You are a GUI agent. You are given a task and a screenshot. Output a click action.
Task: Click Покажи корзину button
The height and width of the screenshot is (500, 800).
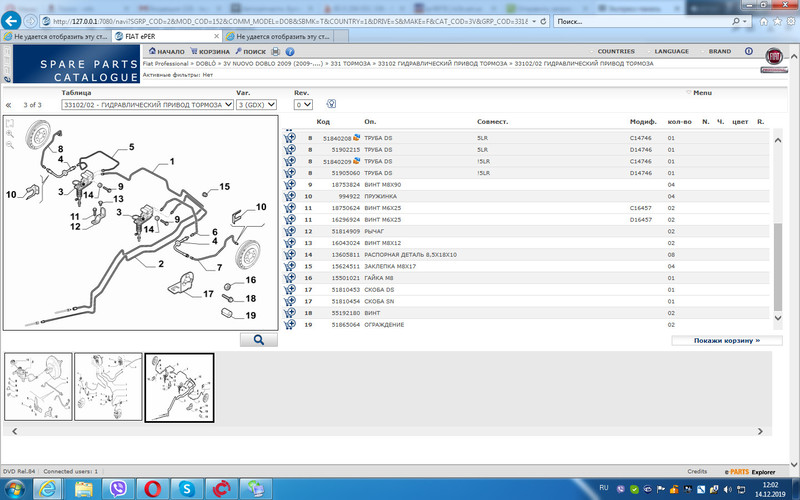727,340
